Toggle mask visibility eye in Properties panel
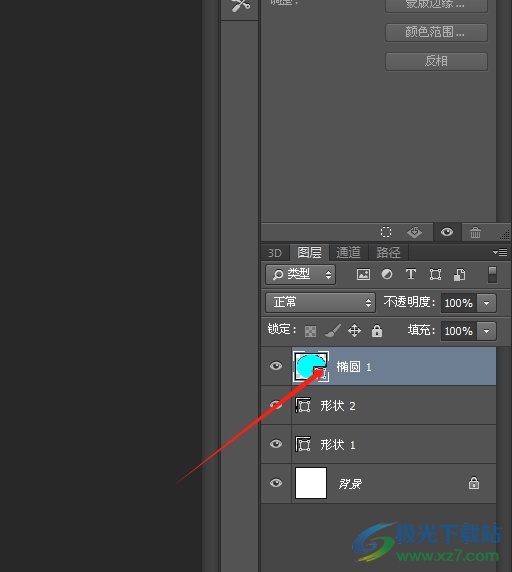Screen dimensions: 512x572 click(x=447, y=232)
